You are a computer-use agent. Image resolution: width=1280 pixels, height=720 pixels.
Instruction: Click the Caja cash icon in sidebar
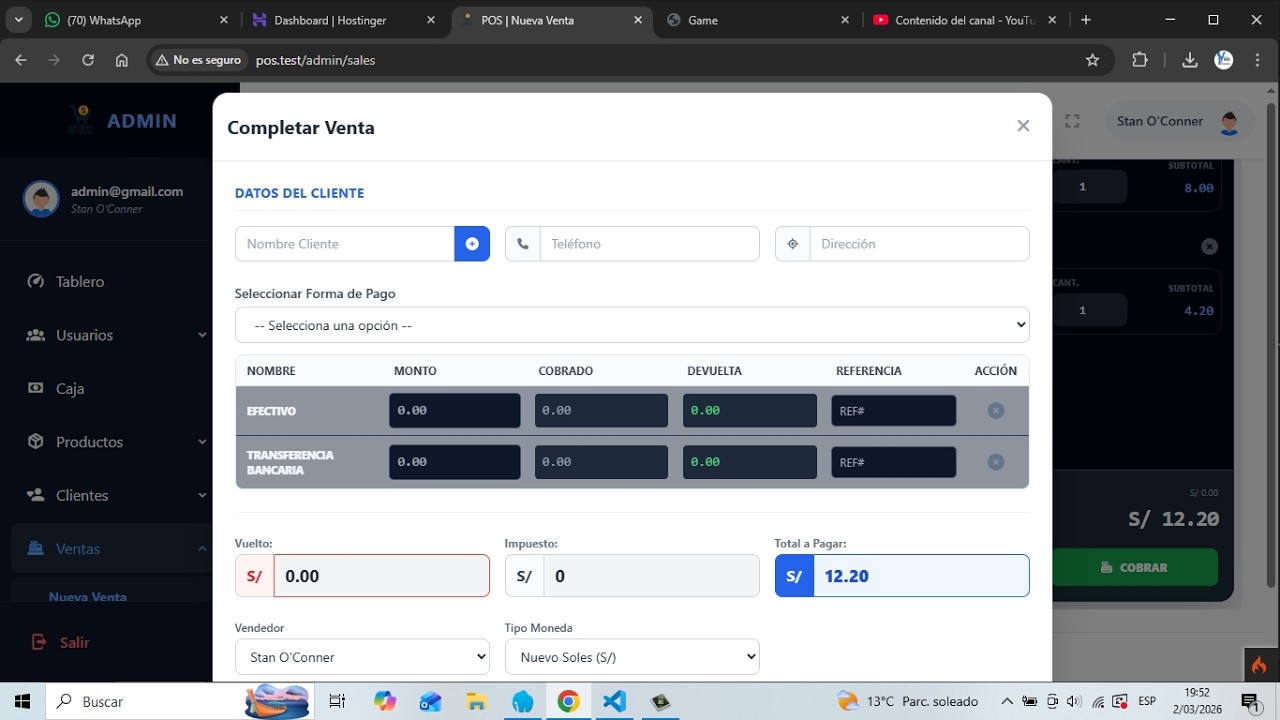click(36, 388)
